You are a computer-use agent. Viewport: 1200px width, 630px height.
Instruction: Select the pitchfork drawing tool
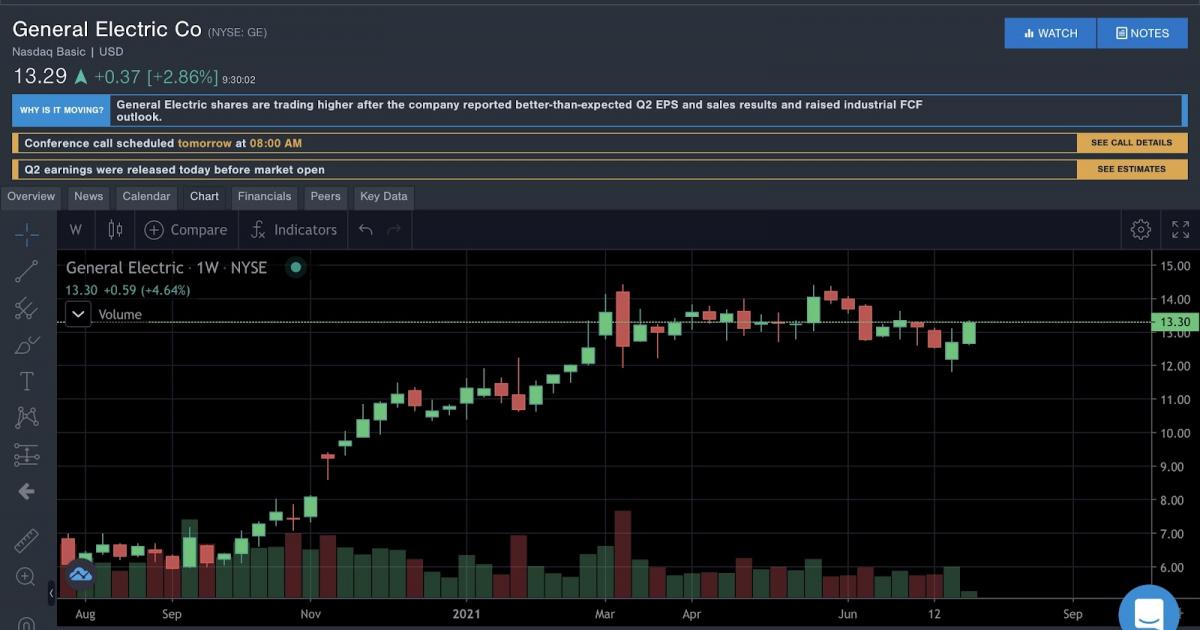(x=27, y=308)
